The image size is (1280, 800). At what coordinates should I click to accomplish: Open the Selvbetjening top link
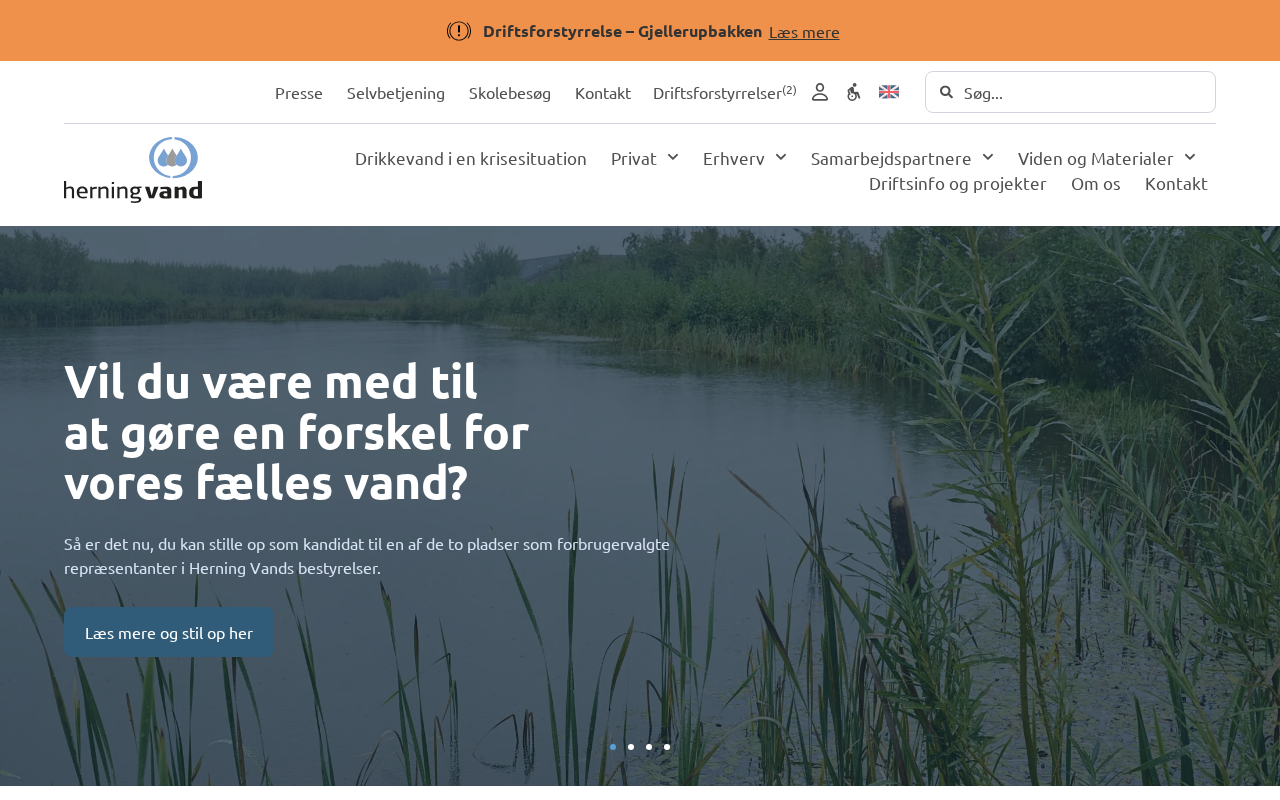click(396, 92)
